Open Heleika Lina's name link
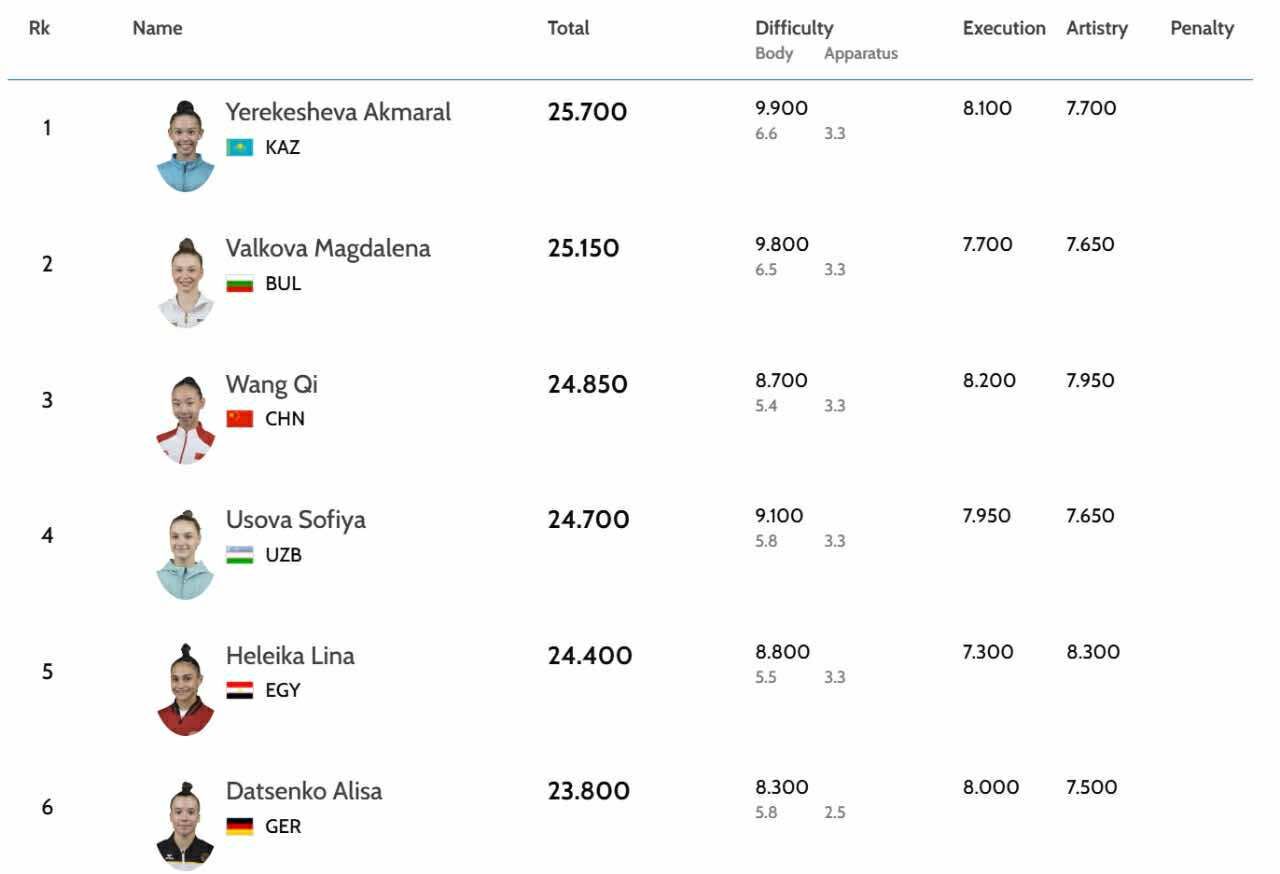This screenshot has height=874, width=1280. coord(290,656)
